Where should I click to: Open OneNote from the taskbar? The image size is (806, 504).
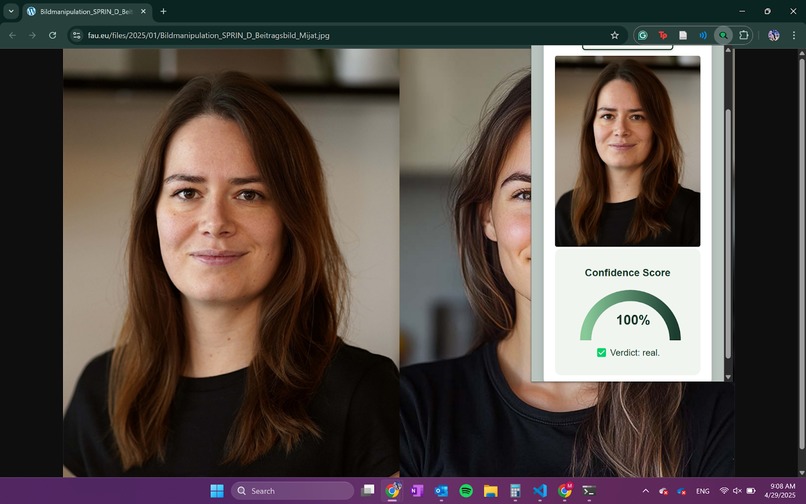417,491
